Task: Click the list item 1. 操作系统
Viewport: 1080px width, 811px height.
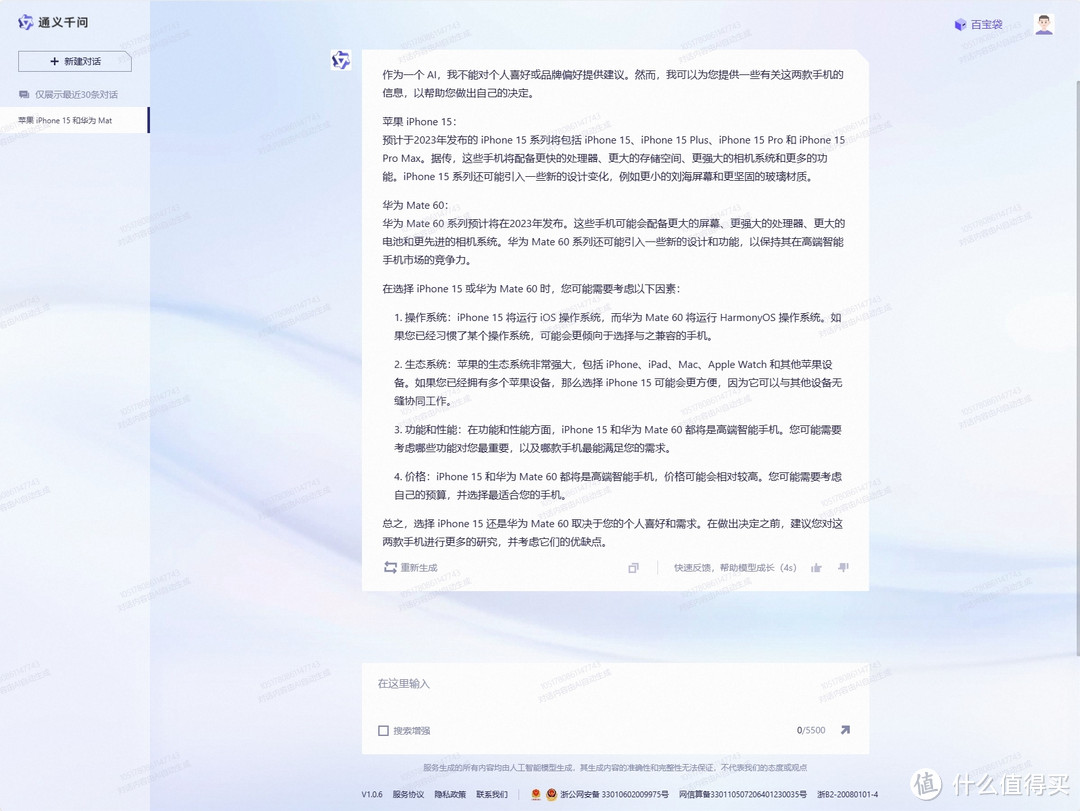Action: click(618, 327)
